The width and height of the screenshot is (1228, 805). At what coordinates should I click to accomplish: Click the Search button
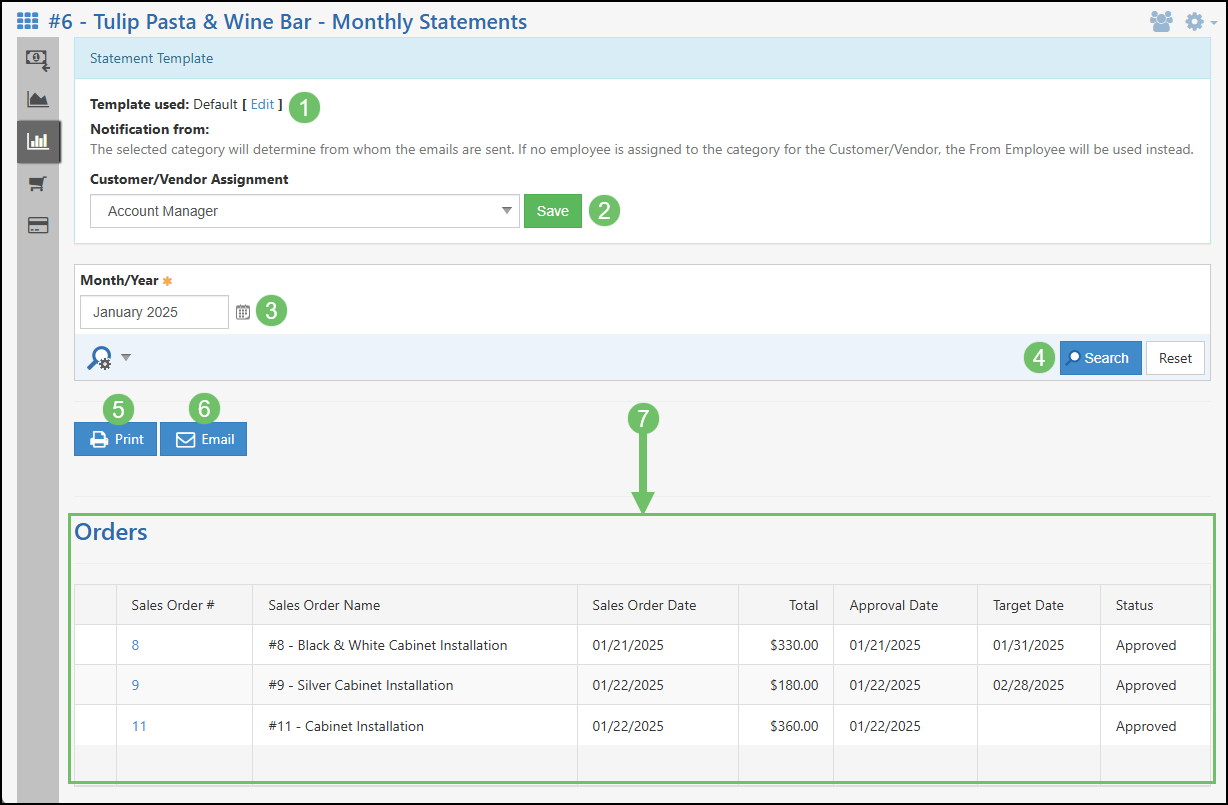(x=1100, y=358)
